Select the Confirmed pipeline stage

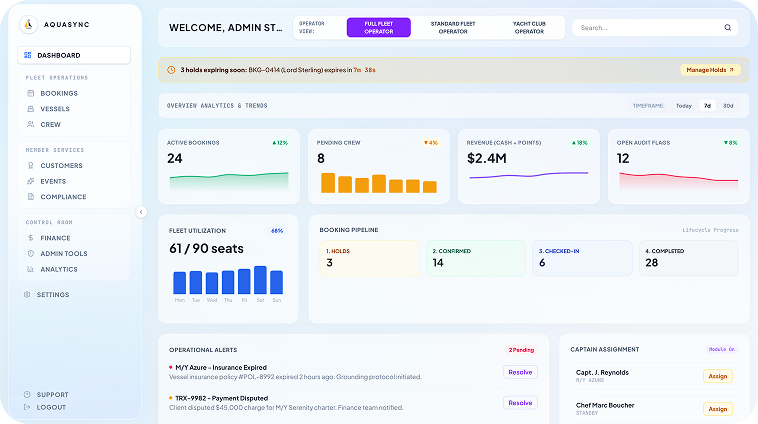476,258
